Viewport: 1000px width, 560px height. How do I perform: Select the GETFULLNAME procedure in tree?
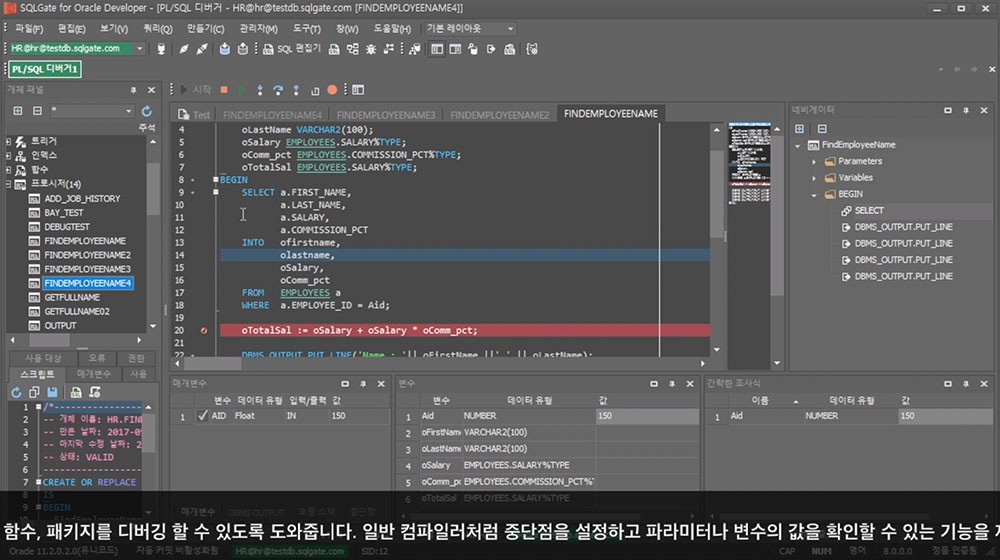click(x=71, y=297)
